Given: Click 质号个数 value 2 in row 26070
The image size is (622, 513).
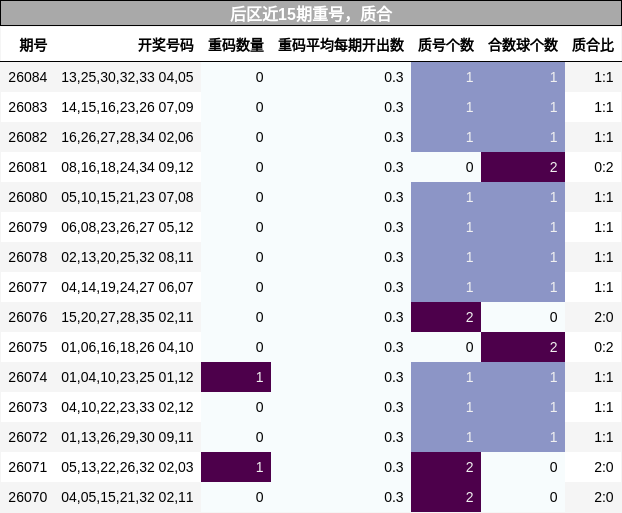Looking at the screenshot, I should coord(446,497).
